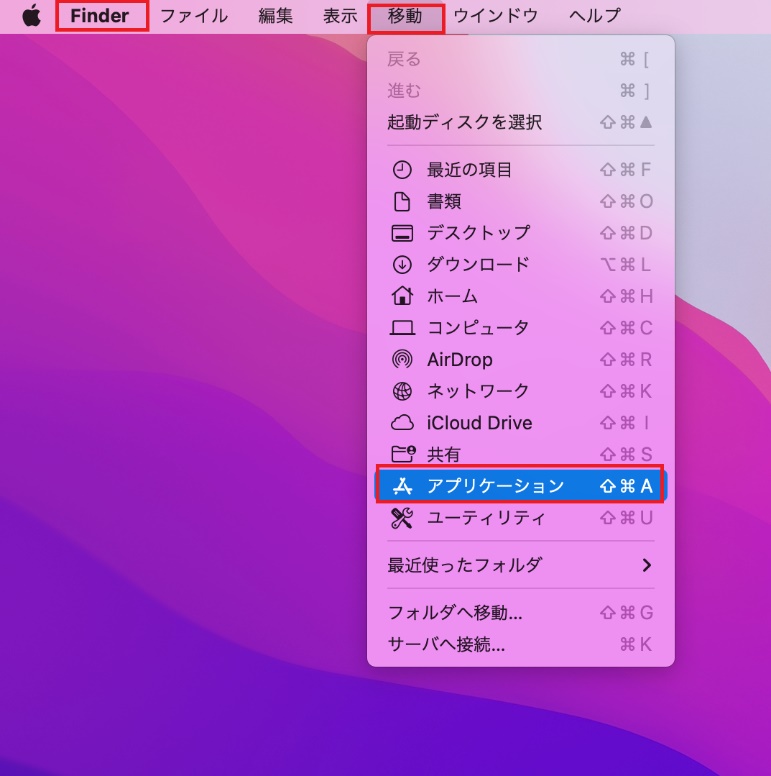This screenshot has height=776, width=771.
Task: Open the ヘルプ menu
Action: click(x=594, y=15)
